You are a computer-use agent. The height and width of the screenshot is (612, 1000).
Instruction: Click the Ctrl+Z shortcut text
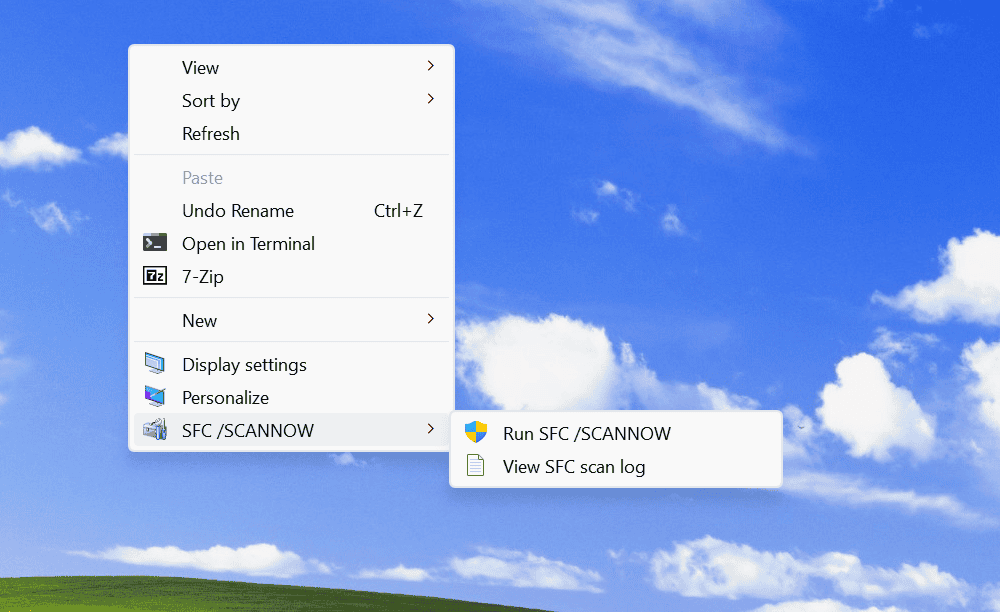pos(398,210)
